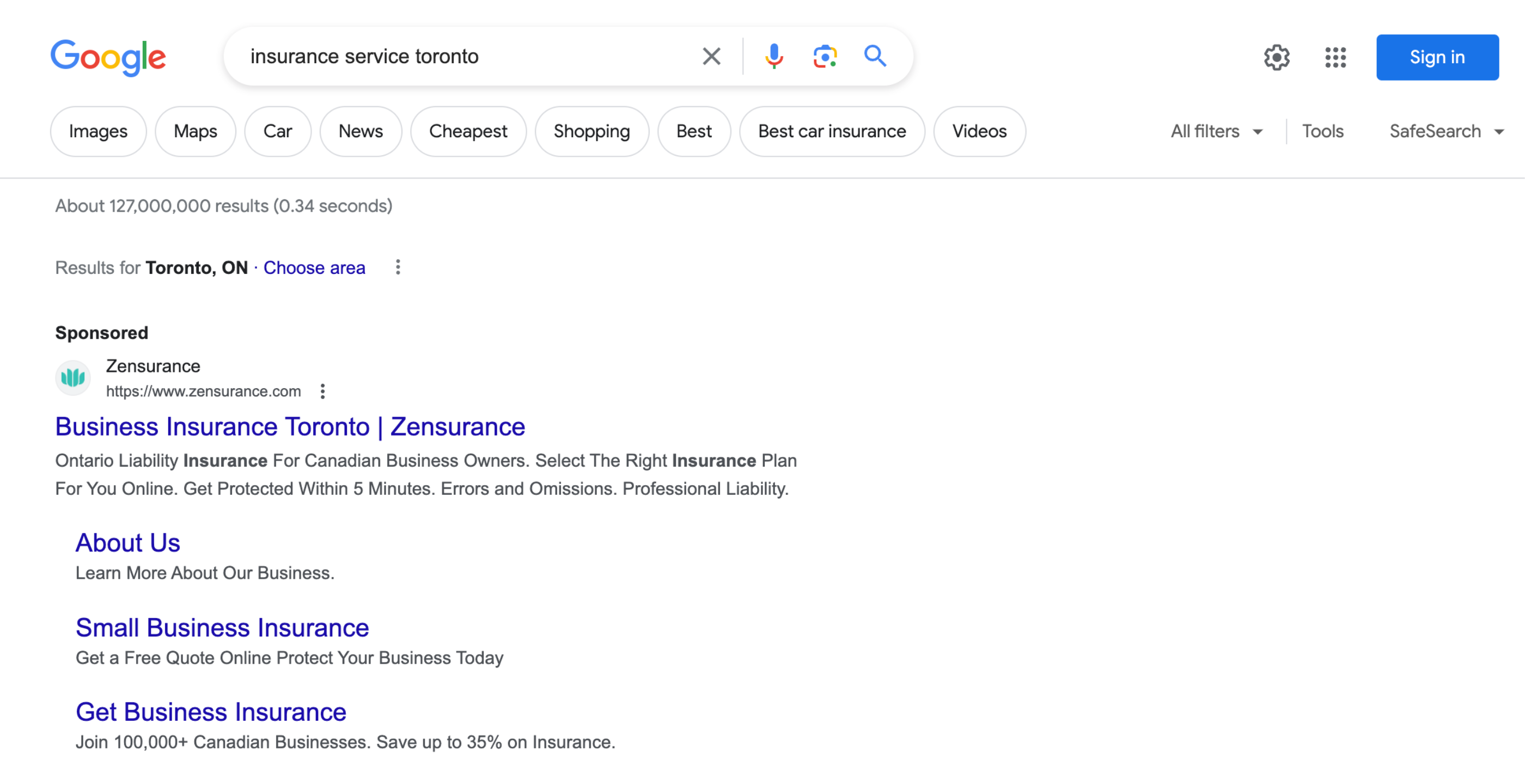Open the Zensurance ad three-dot menu
Image resolution: width=1525 pixels, height=784 pixels.
point(322,391)
